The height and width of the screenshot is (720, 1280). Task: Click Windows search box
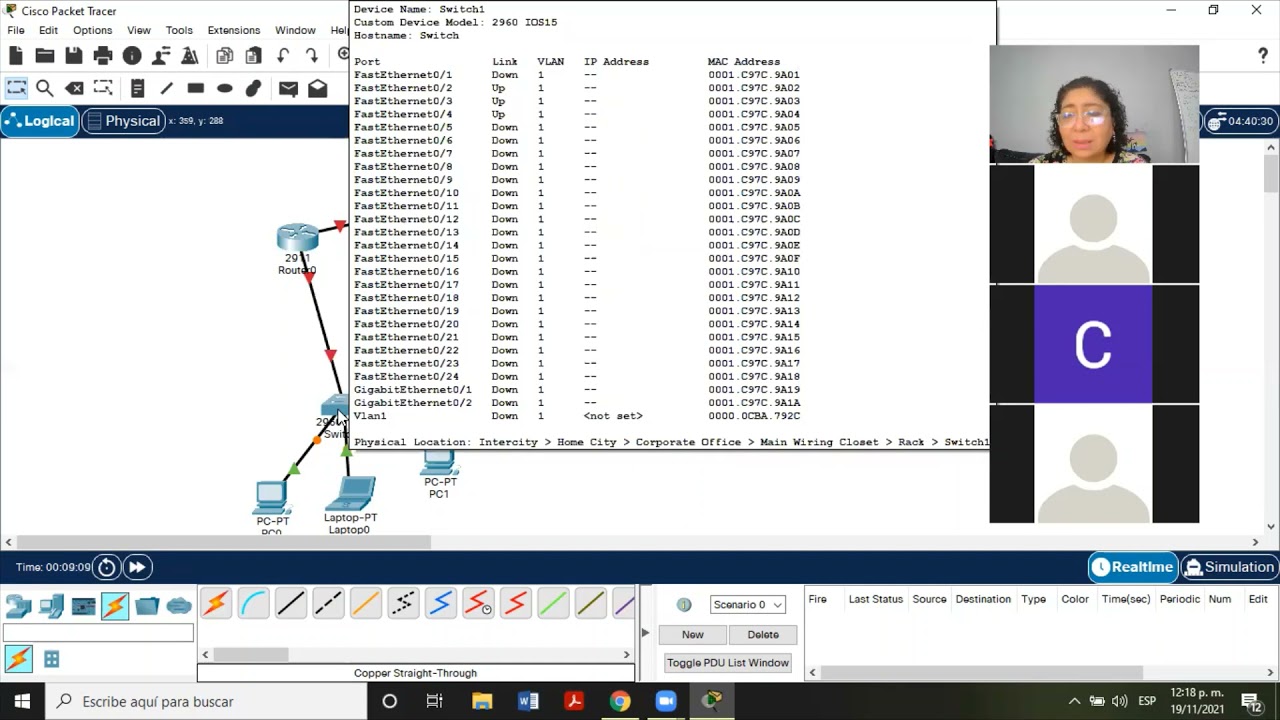click(205, 701)
